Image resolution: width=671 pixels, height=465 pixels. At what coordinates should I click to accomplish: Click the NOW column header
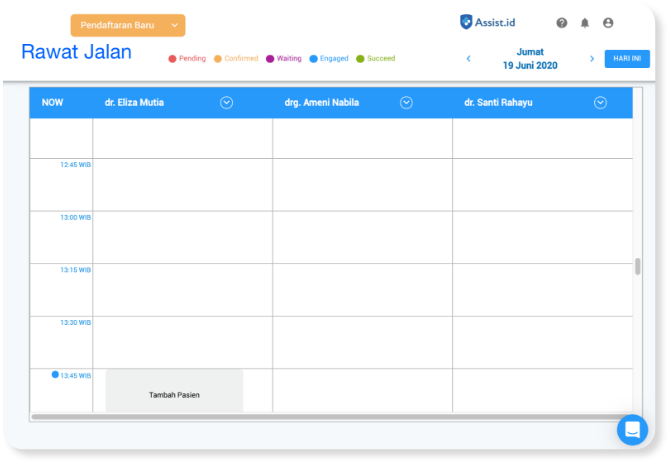[52, 103]
